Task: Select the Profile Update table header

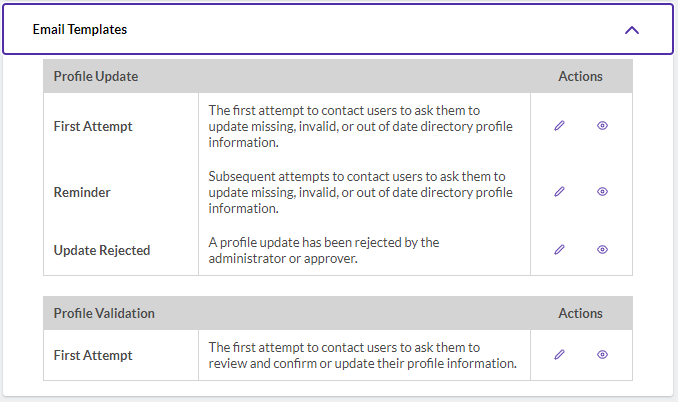Action: click(x=96, y=76)
